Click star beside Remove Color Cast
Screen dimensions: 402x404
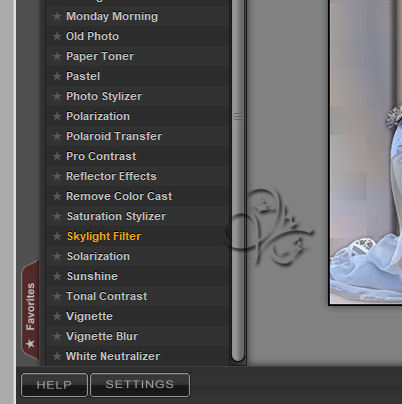[57, 196]
